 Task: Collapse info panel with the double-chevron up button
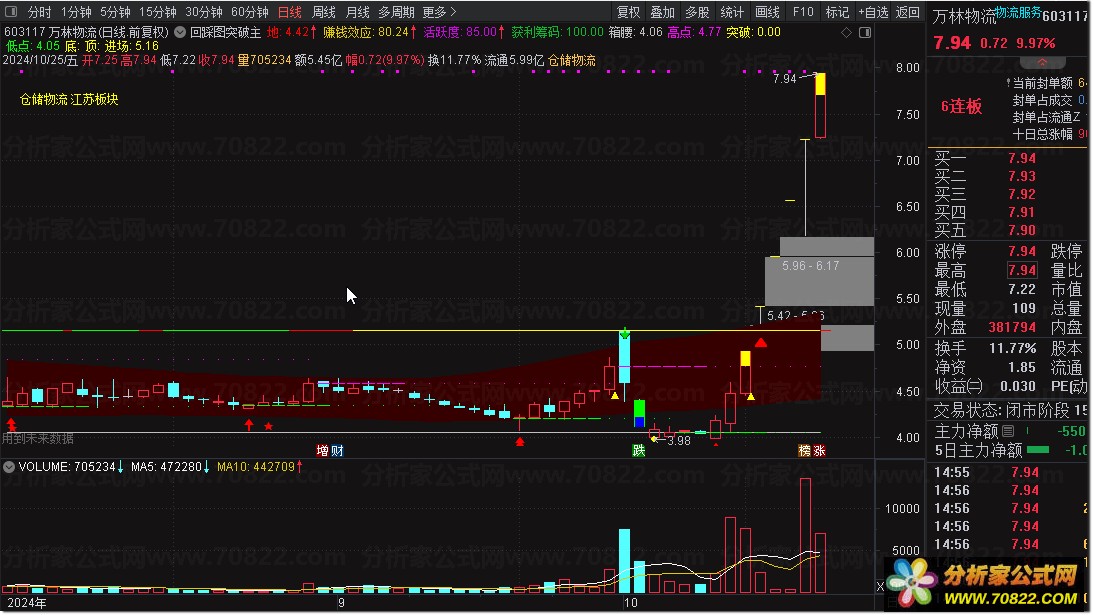1042,62
